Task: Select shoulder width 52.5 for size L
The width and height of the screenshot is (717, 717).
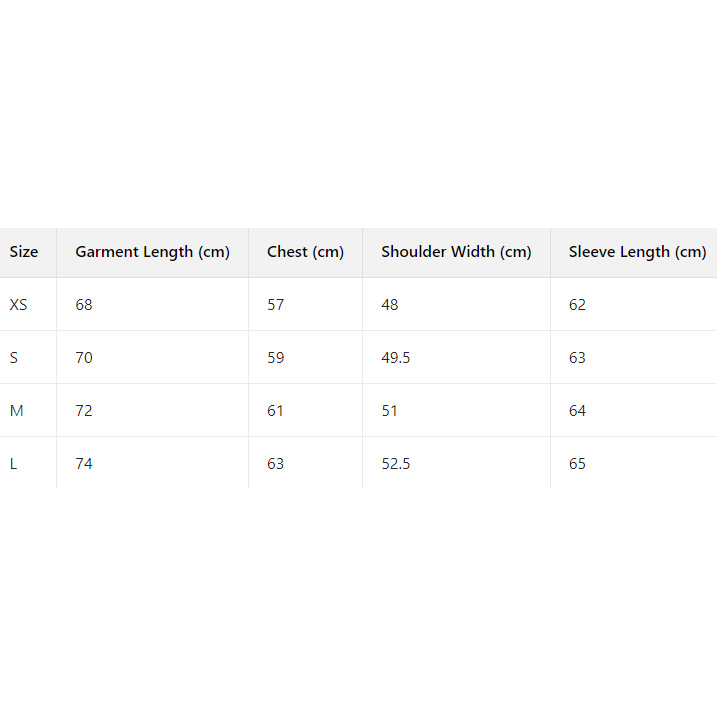Action: pos(396,464)
